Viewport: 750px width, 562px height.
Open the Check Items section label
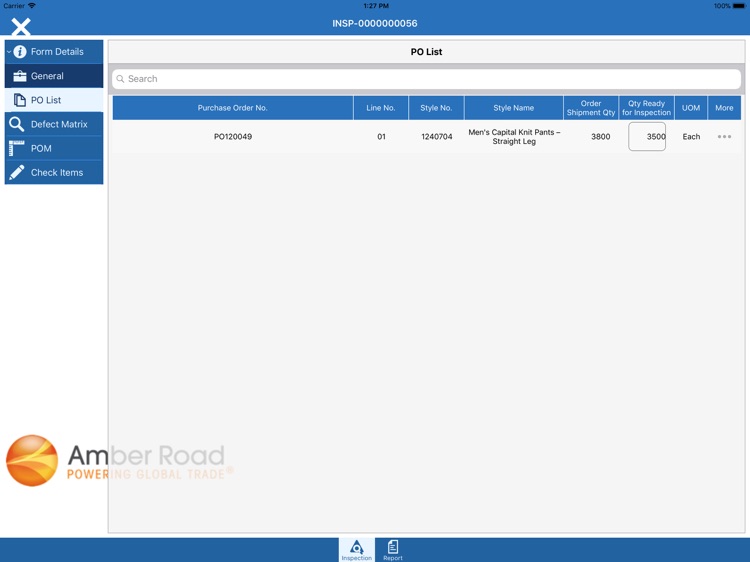(57, 172)
